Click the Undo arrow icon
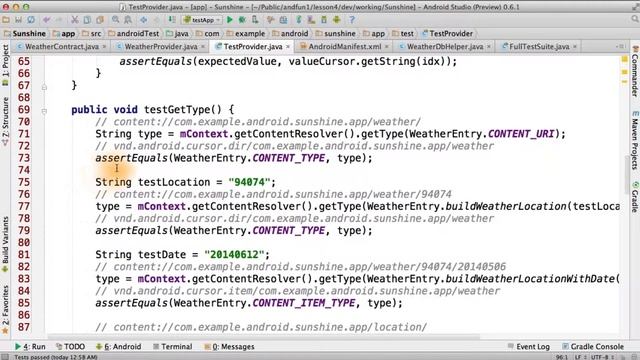The height and width of the screenshot is (360, 640). tap(47, 20)
